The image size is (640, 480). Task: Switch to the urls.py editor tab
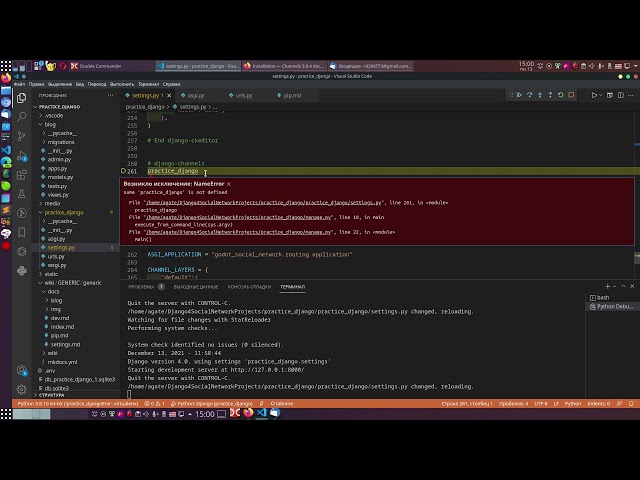[x=244, y=96]
